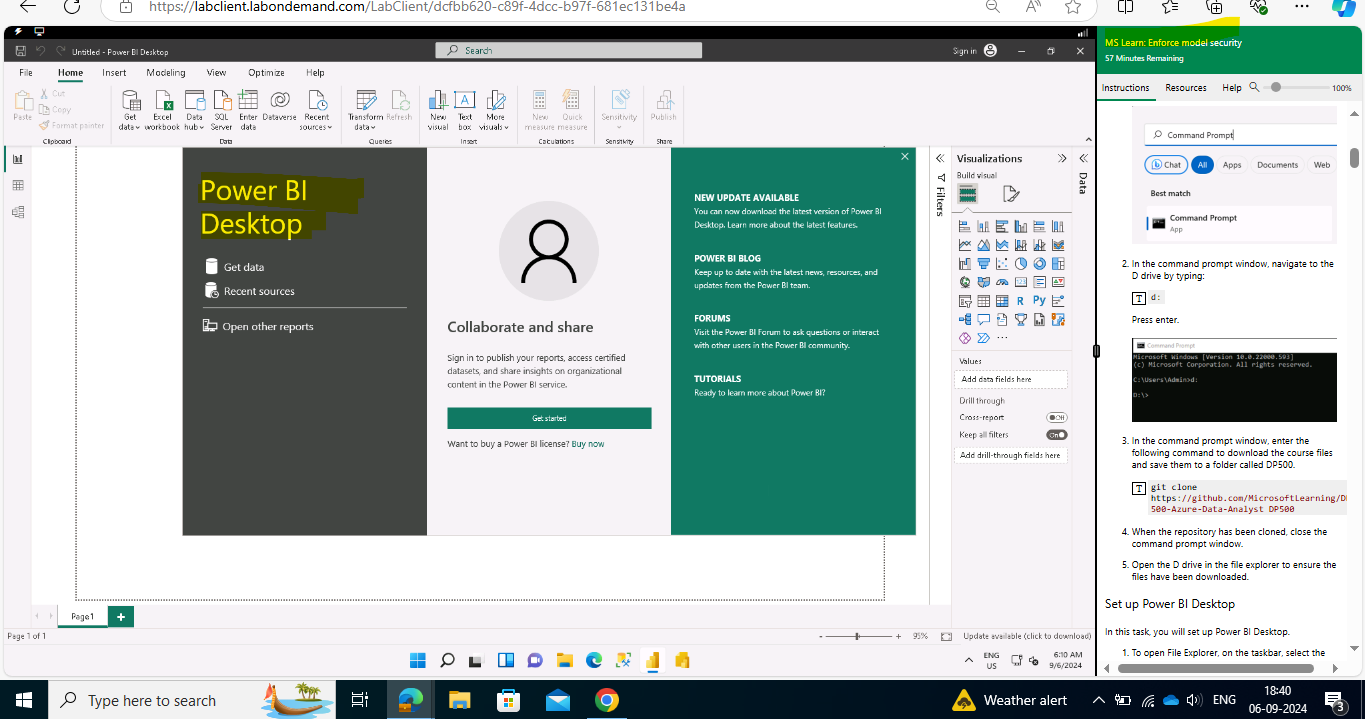Screen dimensions: 1365x719
Task: Pick the decomposition tree visual
Action: click(x=965, y=319)
